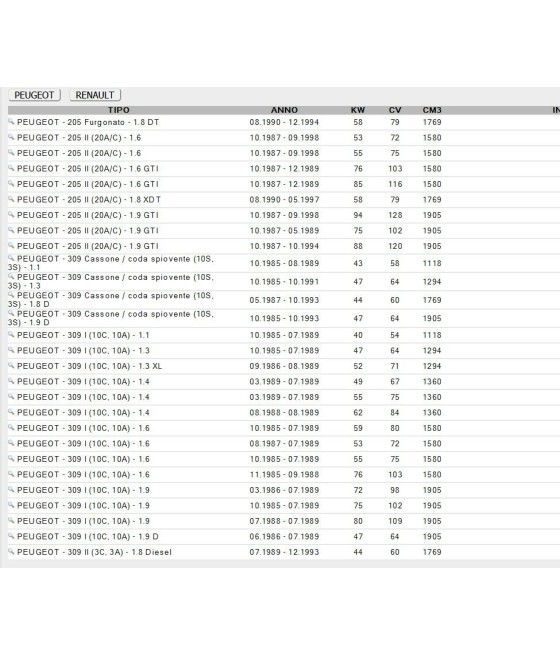This screenshot has height=655, width=560.
Task: Select PEUGEOT 309 I 1.9 with 109 CV
Action: point(284,521)
